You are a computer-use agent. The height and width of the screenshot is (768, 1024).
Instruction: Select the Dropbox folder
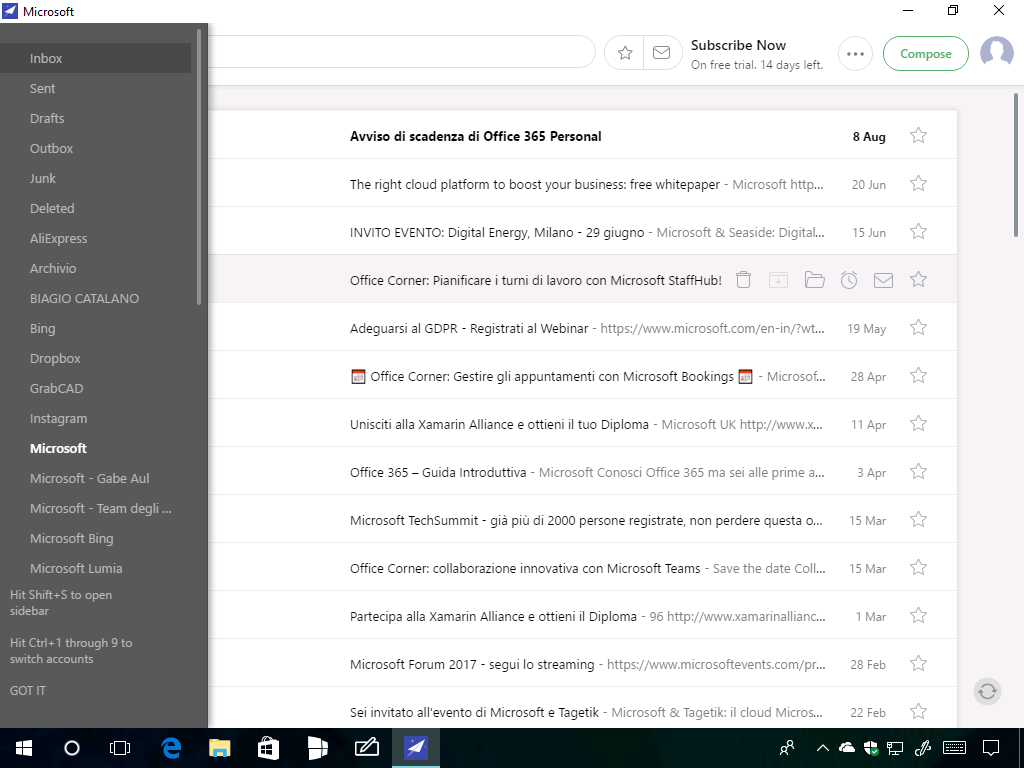pos(95,359)
